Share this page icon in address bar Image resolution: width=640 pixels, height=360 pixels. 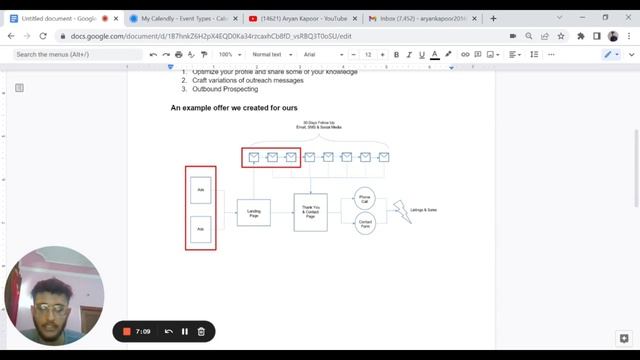[545, 36]
